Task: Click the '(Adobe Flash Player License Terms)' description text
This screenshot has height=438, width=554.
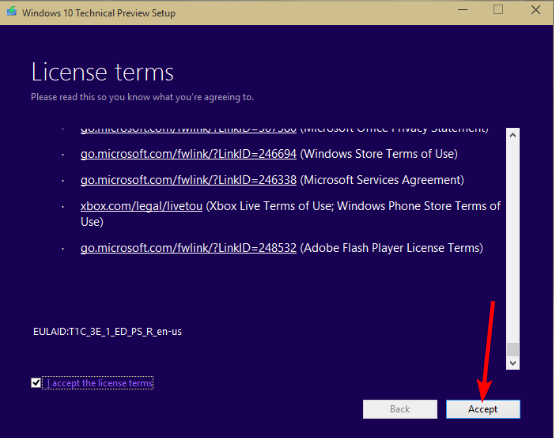Action: (x=391, y=248)
